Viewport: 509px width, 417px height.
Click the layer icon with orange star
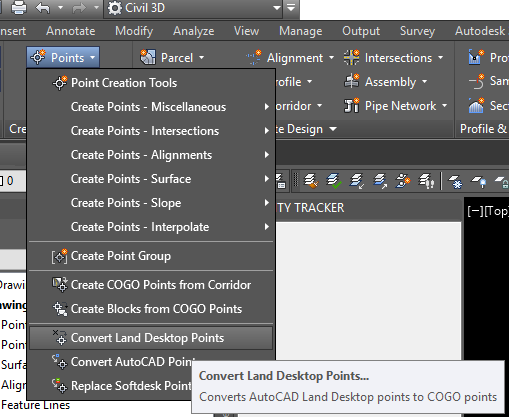[x=403, y=181]
